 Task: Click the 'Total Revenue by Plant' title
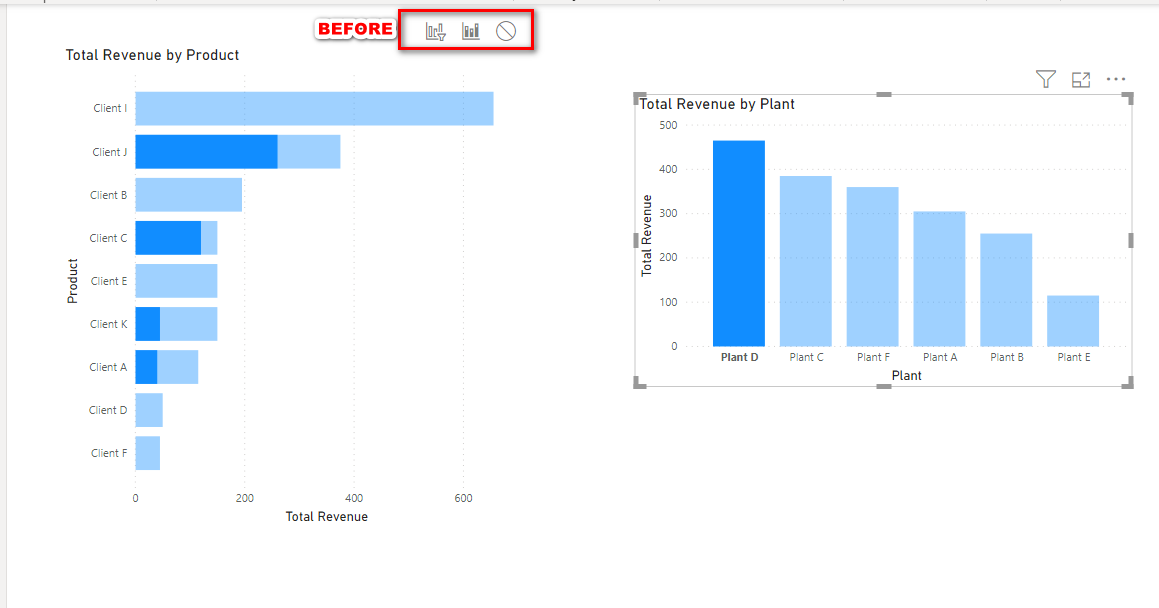coord(717,104)
